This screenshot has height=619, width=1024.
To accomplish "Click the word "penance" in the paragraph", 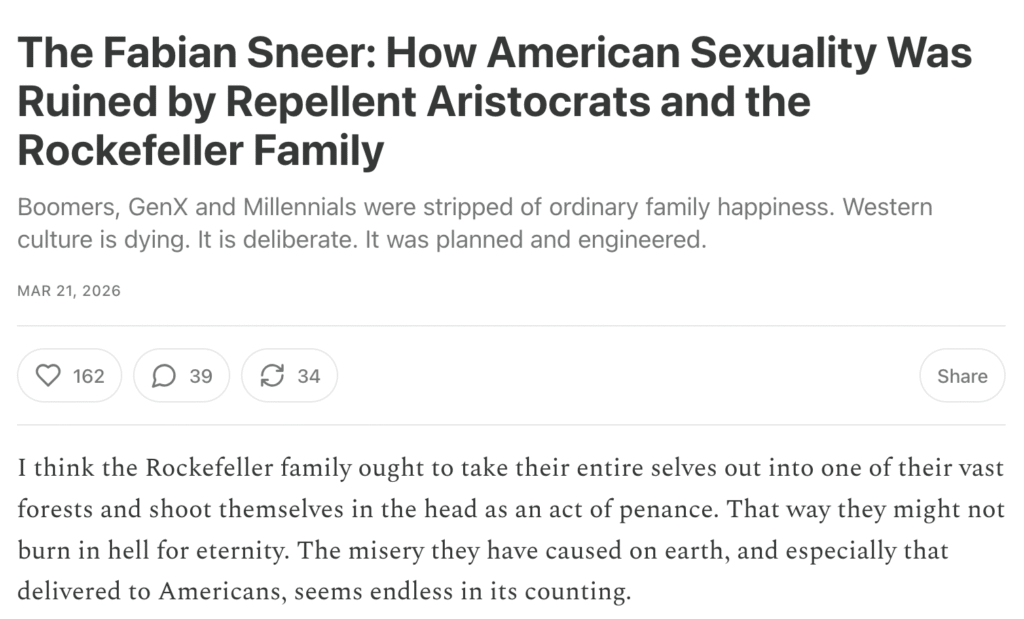I will tap(654, 509).
